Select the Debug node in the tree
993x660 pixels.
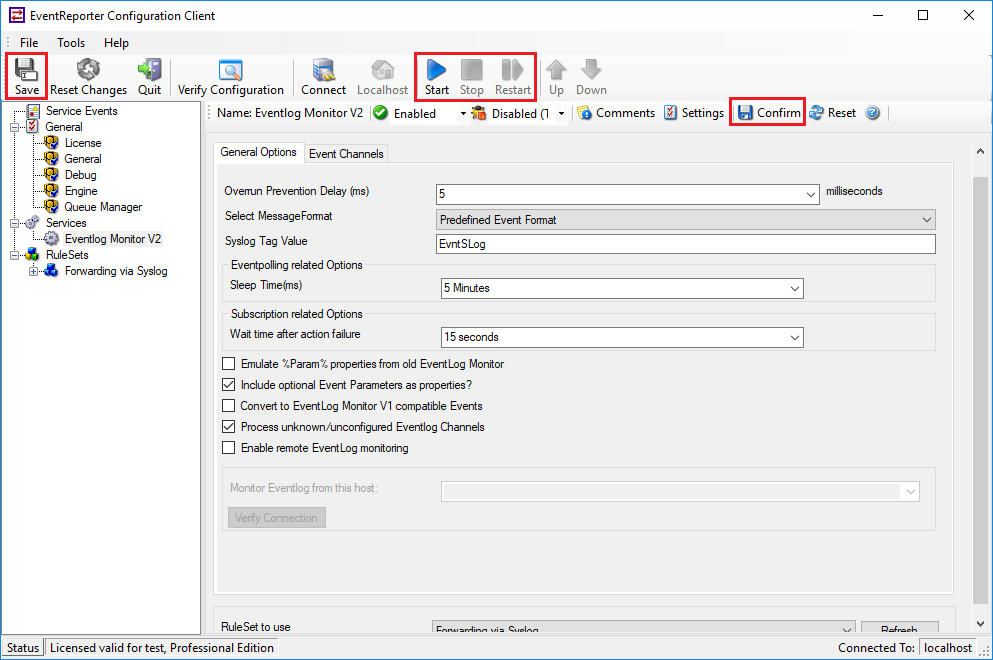pos(80,175)
